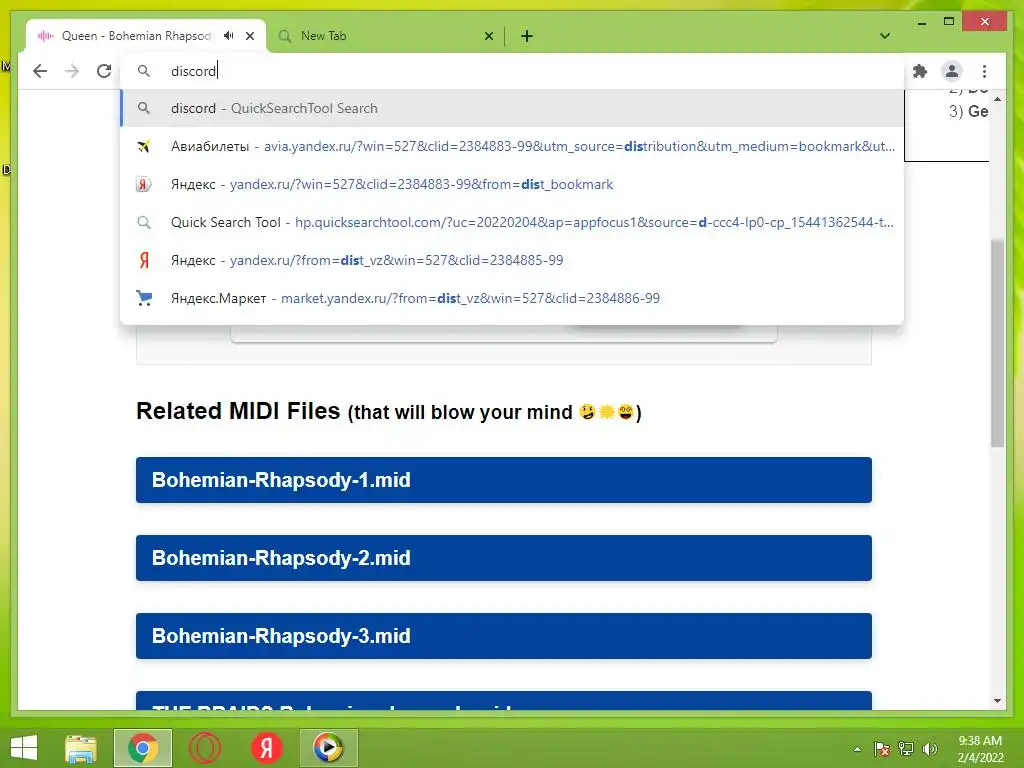Open the Windows Start button

pos(24,748)
